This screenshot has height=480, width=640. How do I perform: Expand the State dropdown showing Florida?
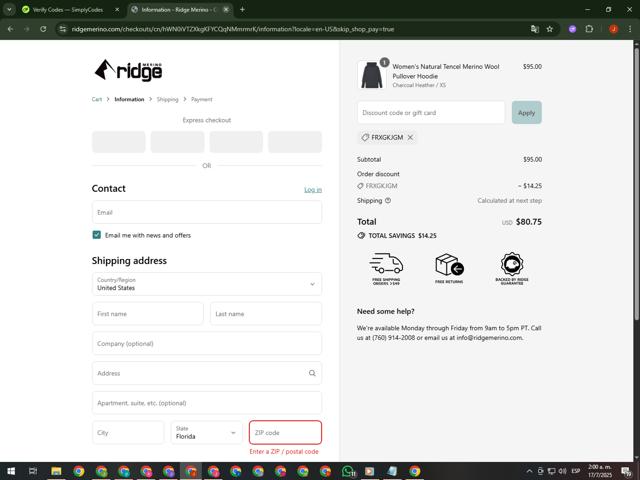click(x=206, y=432)
